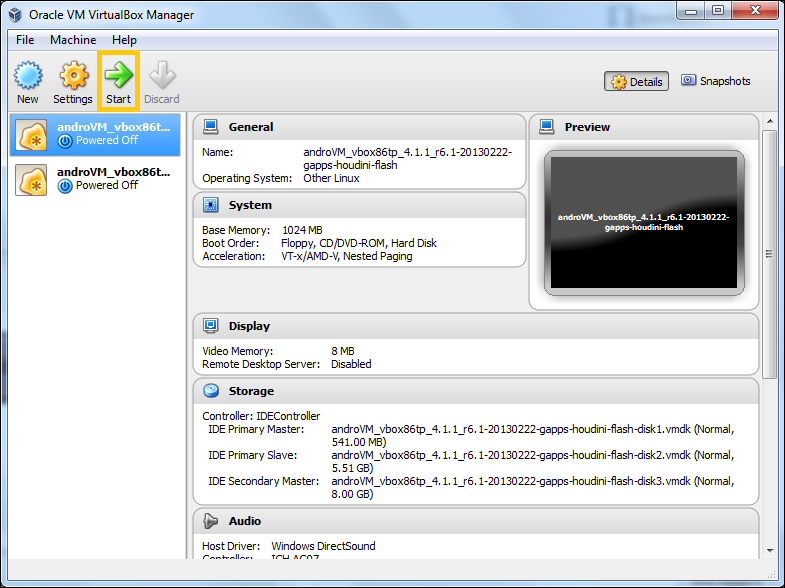
Task: Click the details pane scroll up arrow
Action: tap(770, 121)
